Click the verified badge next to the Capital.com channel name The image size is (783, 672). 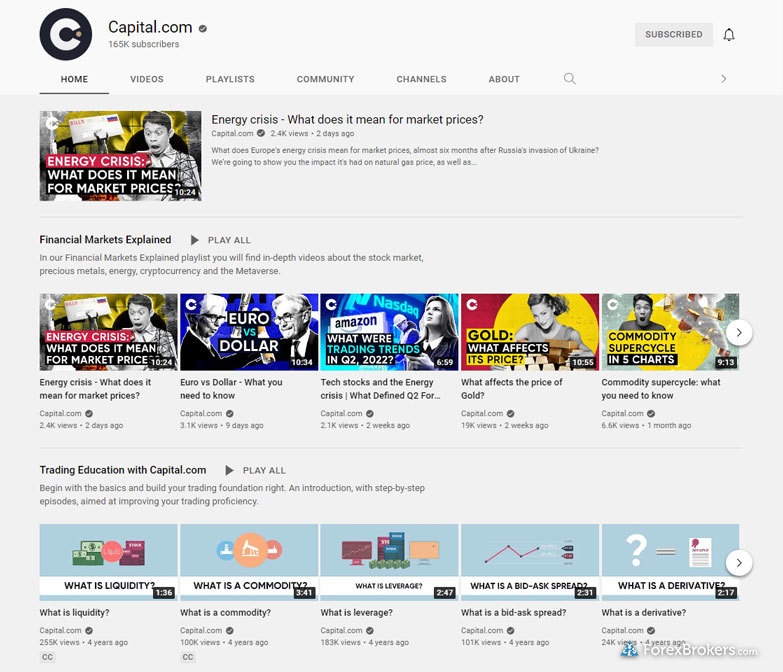(203, 28)
